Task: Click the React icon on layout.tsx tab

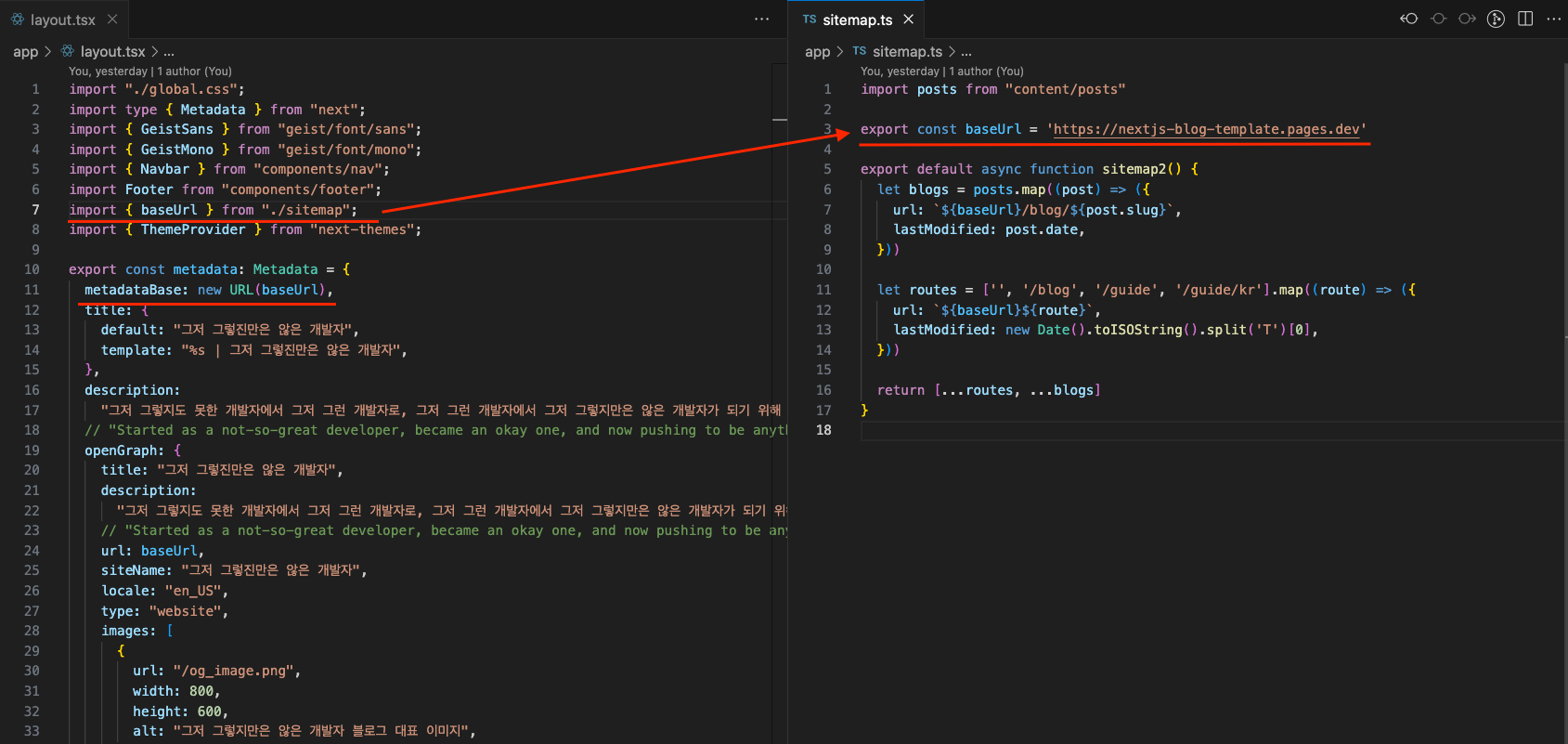Action: [x=18, y=19]
